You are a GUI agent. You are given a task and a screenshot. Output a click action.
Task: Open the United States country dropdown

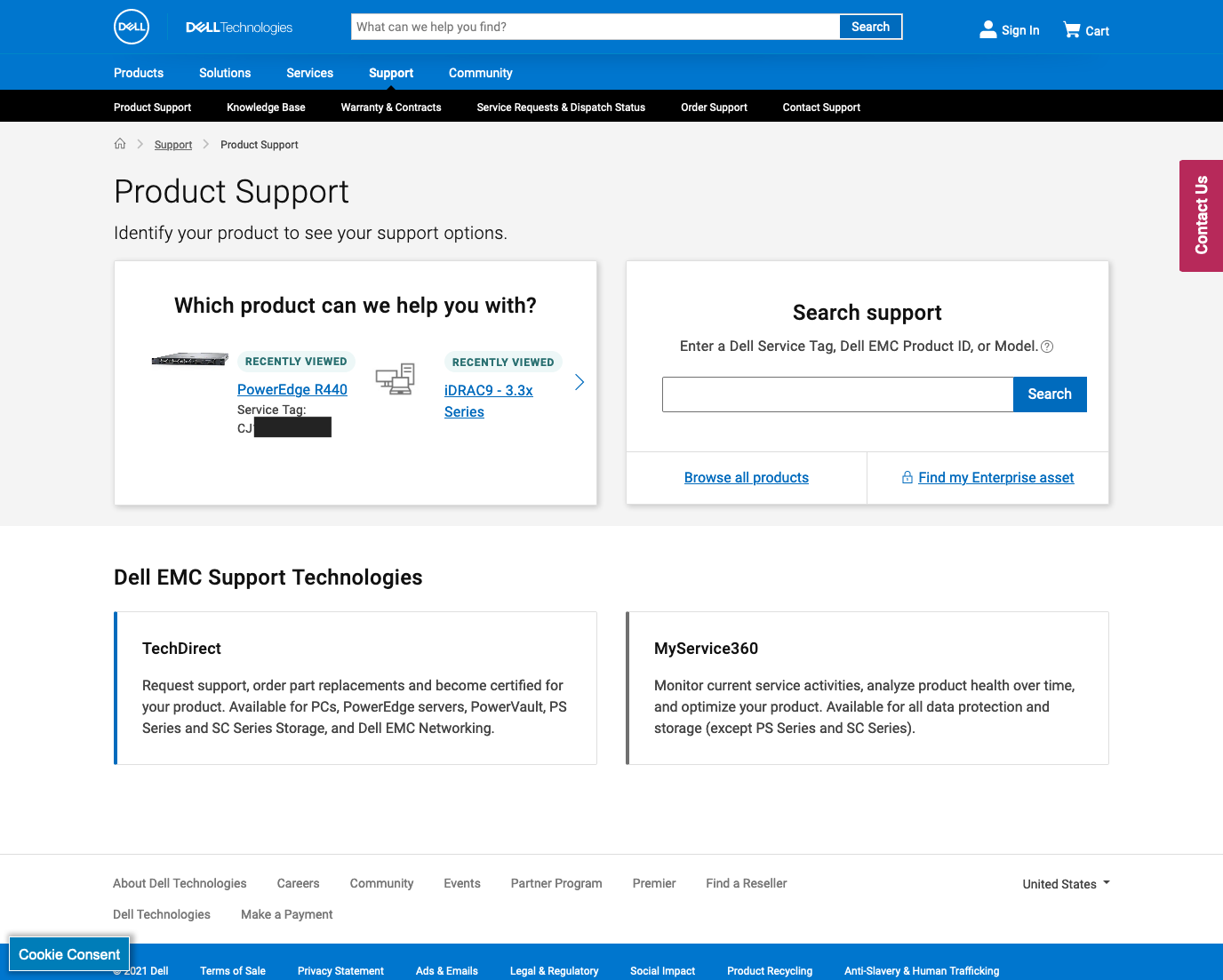pos(1067,884)
